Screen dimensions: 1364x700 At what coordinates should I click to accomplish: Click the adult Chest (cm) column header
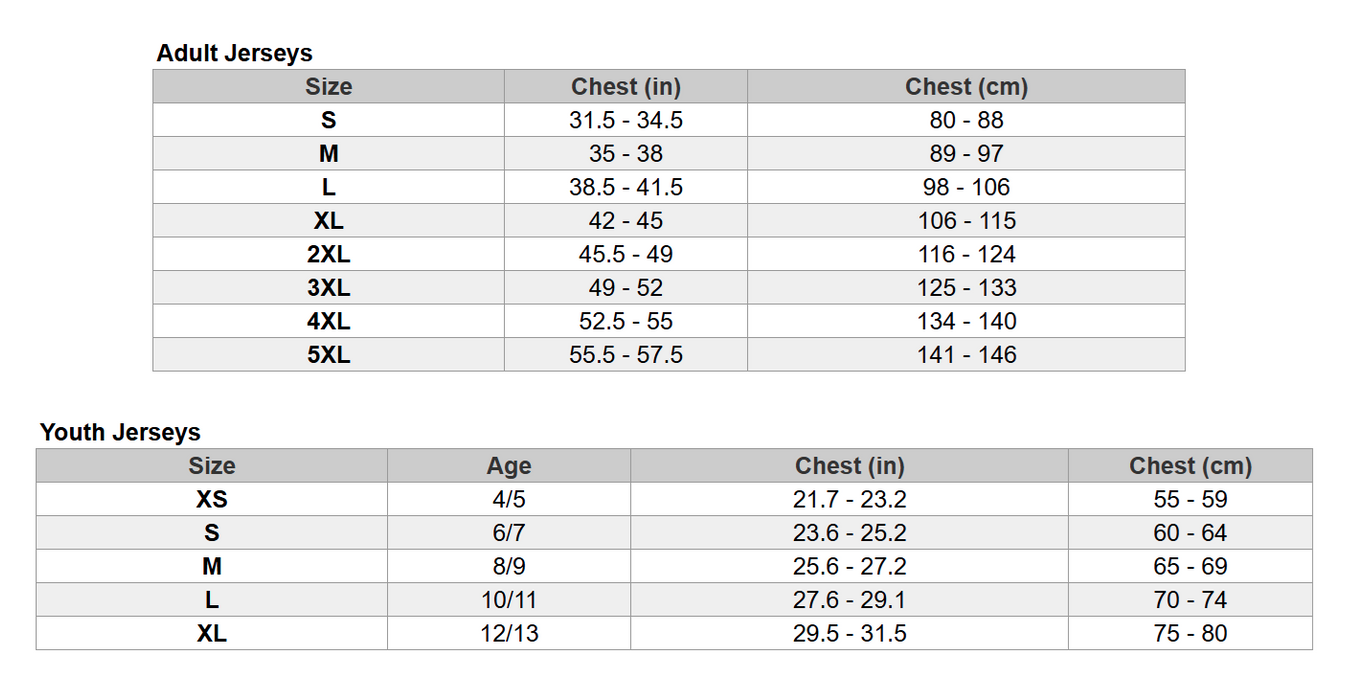(966, 87)
